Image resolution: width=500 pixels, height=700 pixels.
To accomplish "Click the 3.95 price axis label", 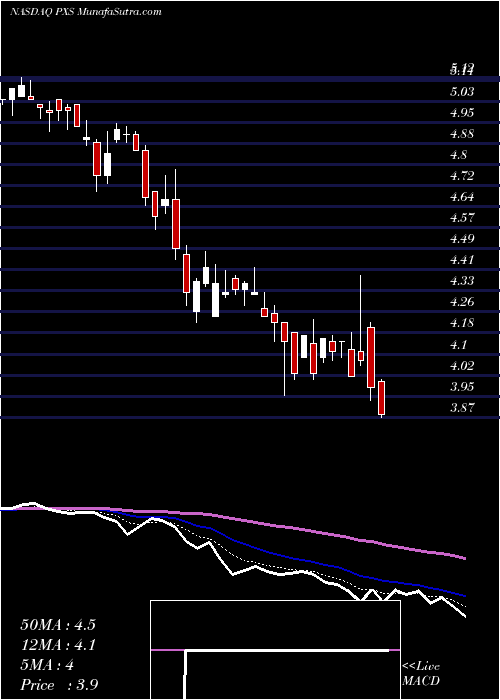I will coord(462,387).
